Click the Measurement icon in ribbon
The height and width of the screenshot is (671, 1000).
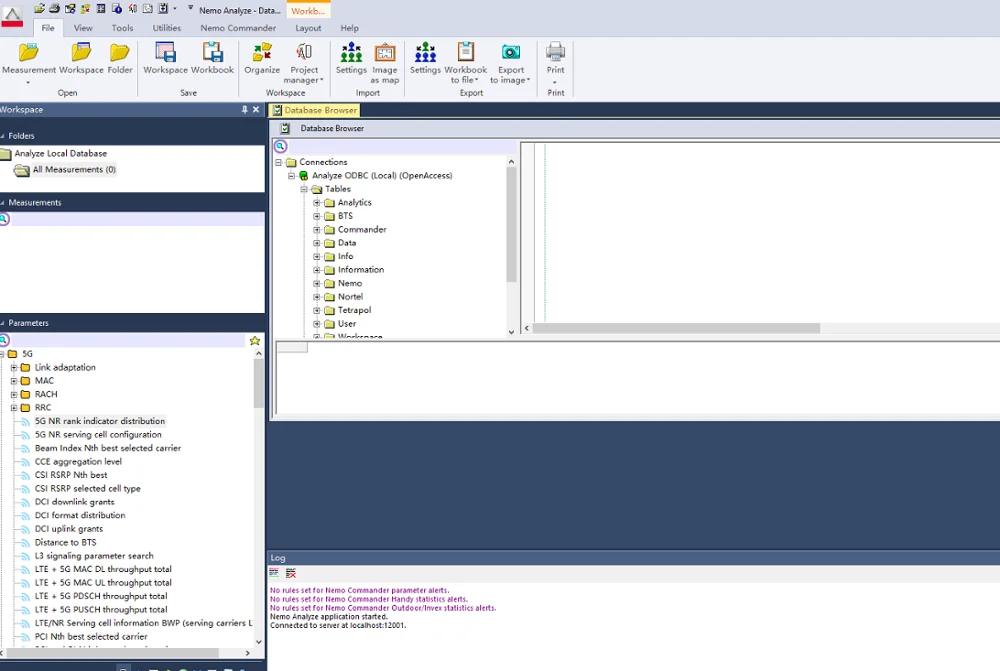(28, 58)
